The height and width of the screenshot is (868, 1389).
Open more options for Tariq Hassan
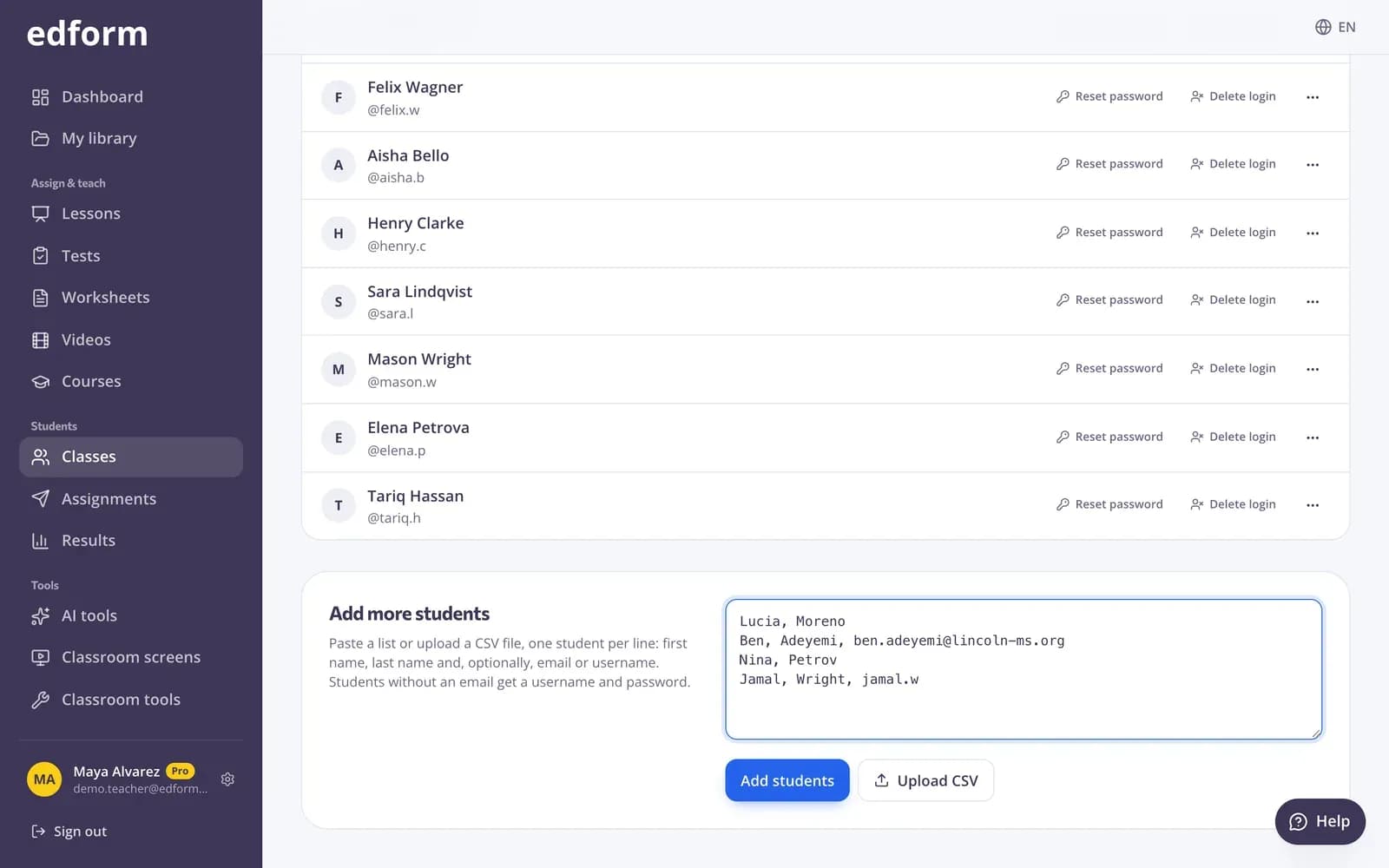coord(1313,505)
